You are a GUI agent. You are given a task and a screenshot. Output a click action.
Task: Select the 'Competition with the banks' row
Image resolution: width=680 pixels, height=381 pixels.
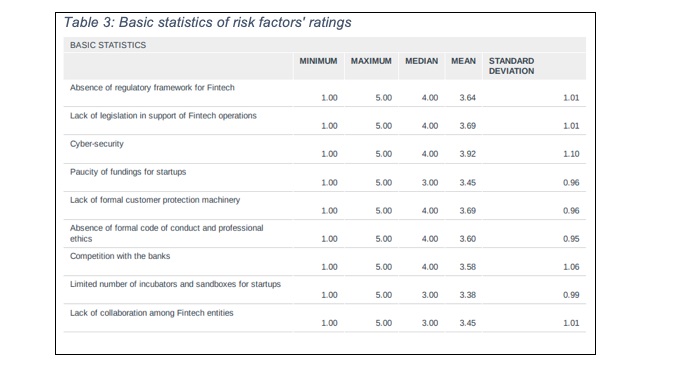click(x=325, y=262)
